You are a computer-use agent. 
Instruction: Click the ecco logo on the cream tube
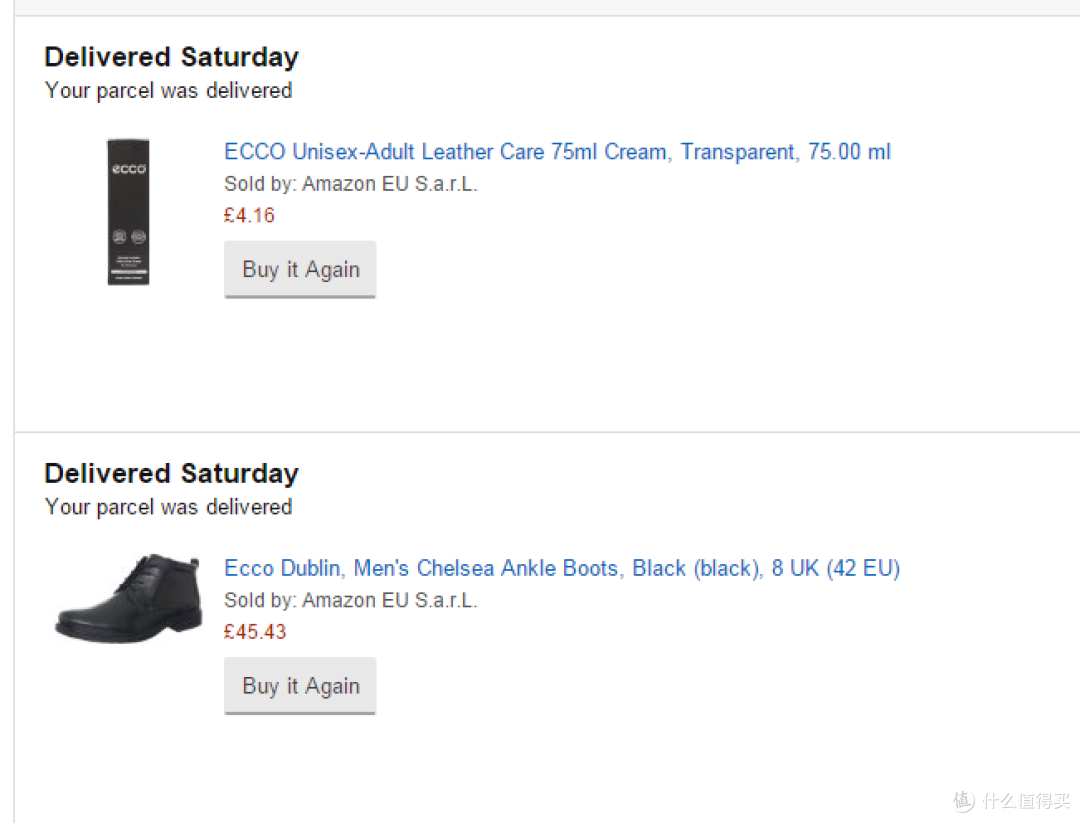click(129, 169)
